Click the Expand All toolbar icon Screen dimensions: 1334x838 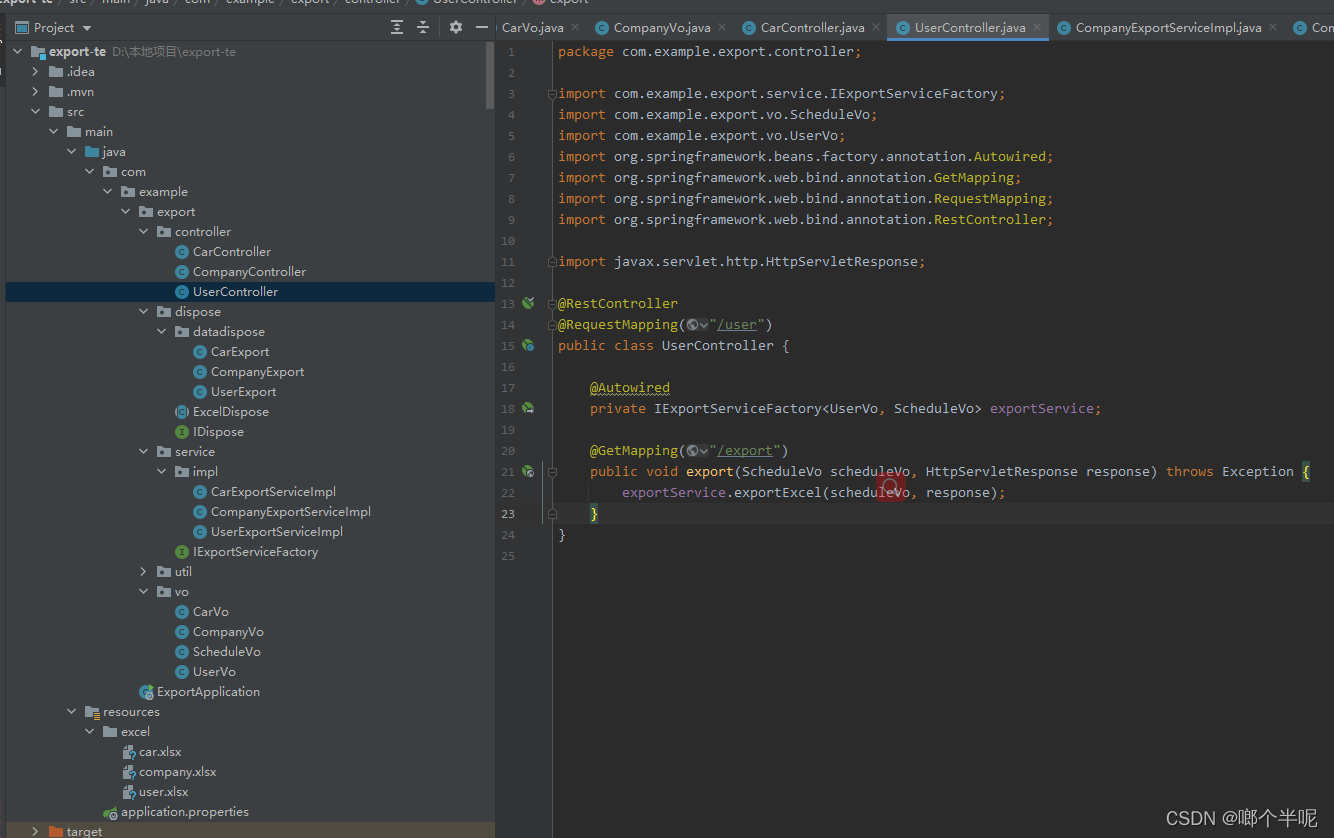tap(398, 28)
